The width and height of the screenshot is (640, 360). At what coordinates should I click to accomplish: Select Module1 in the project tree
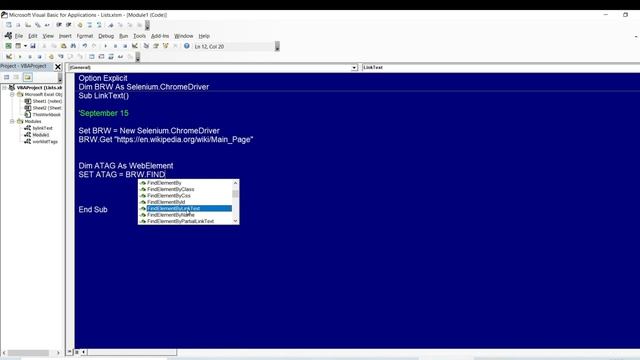point(37,135)
